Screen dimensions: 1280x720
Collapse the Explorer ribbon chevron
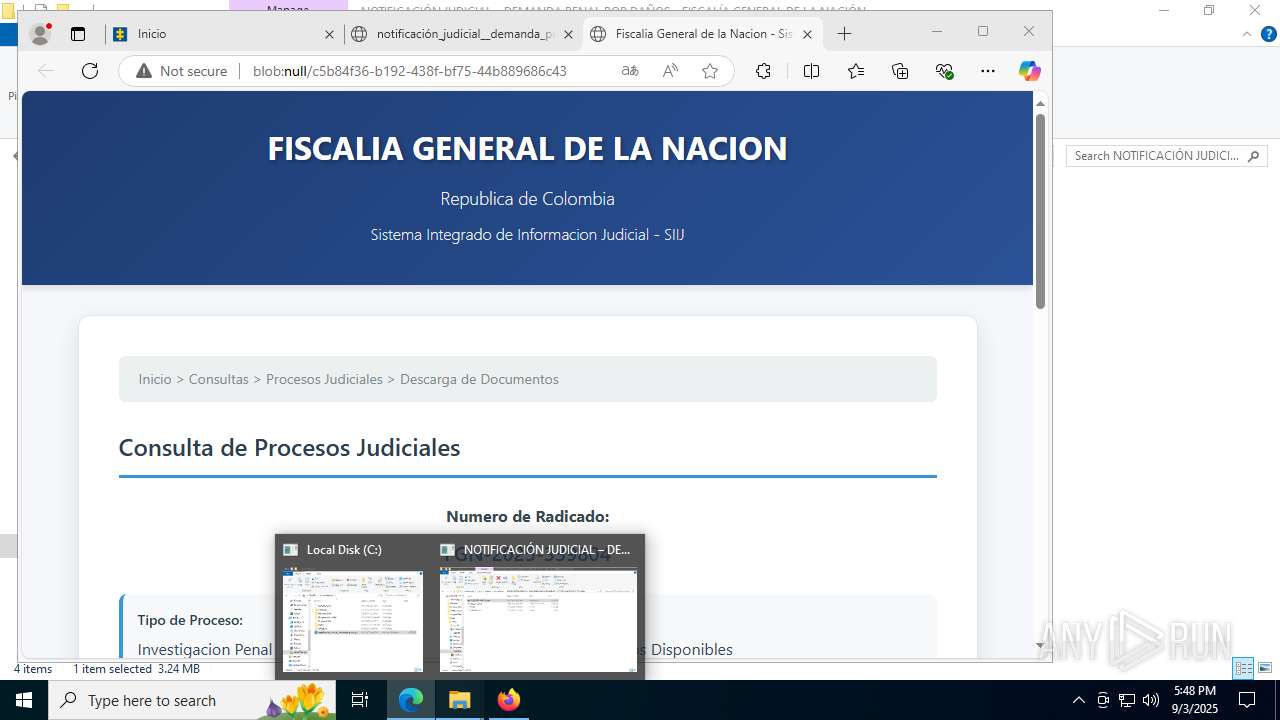1246,34
